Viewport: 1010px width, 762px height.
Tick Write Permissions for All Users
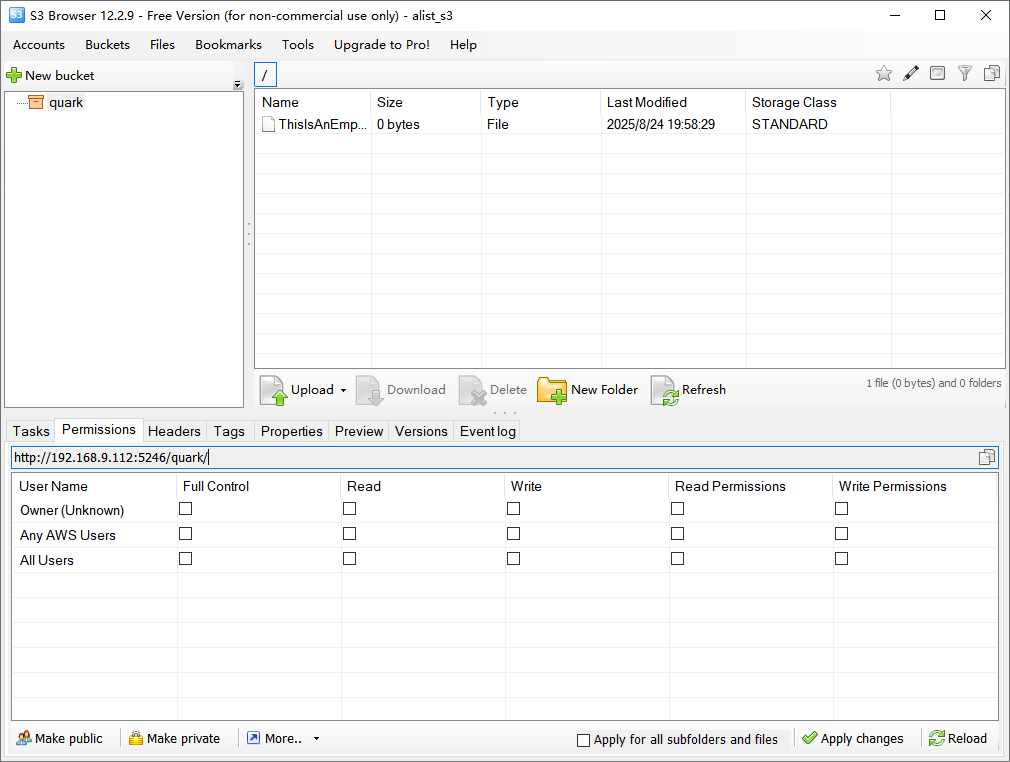(841, 559)
